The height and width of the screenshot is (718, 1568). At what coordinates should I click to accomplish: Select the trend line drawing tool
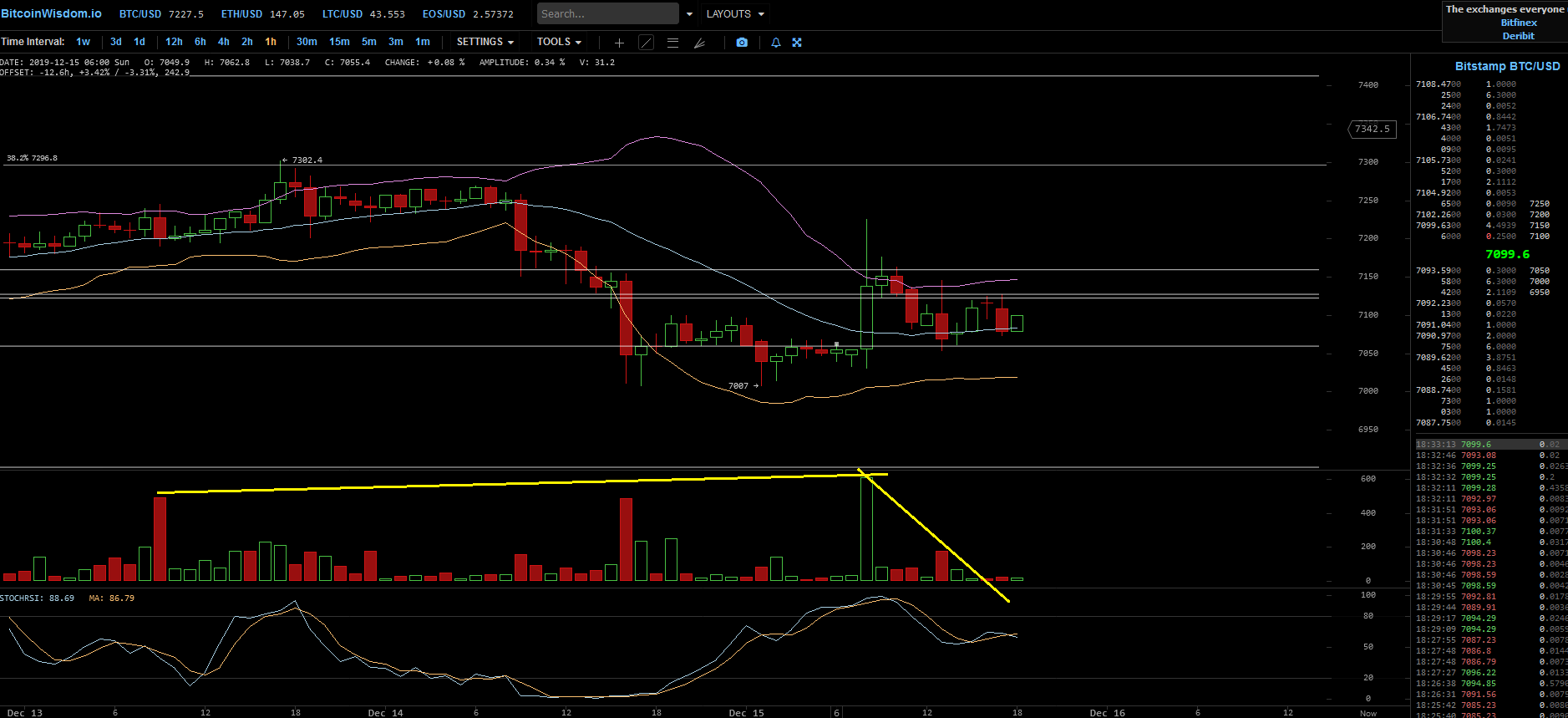tap(646, 43)
